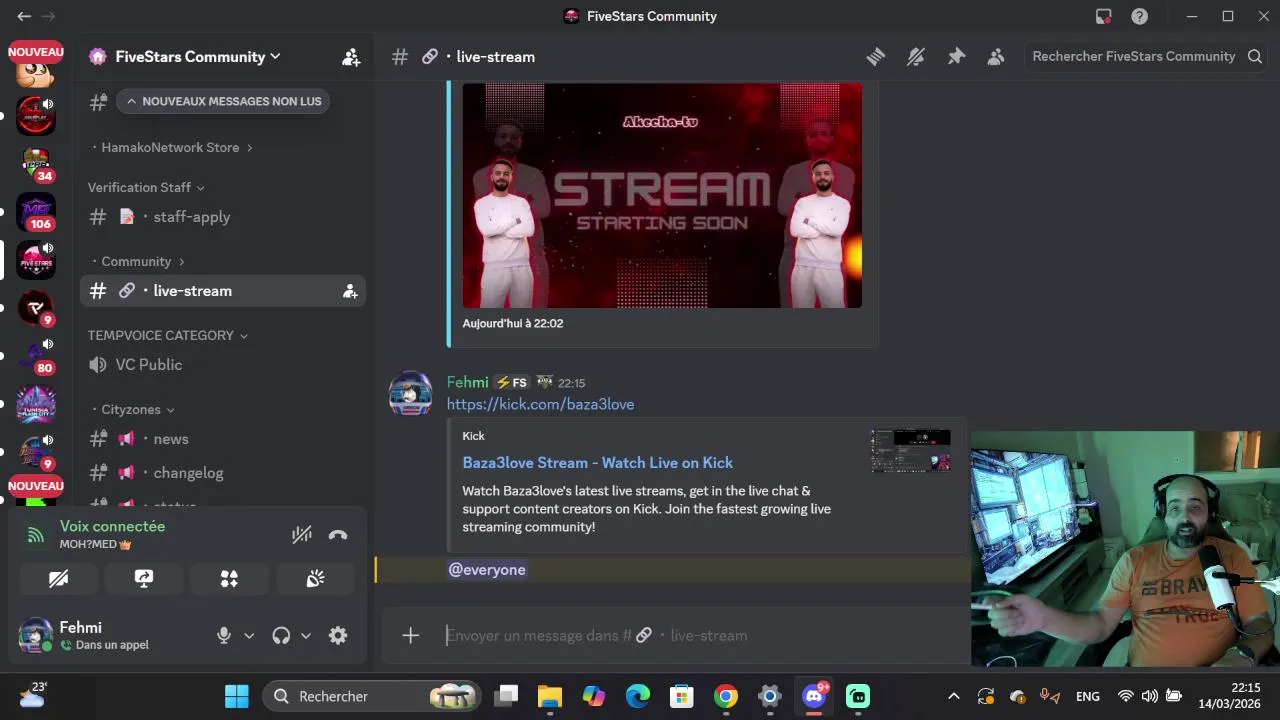Viewport: 1280px width, 720px height.
Task: Click the Kick app icon in taskbar
Action: tap(858, 696)
